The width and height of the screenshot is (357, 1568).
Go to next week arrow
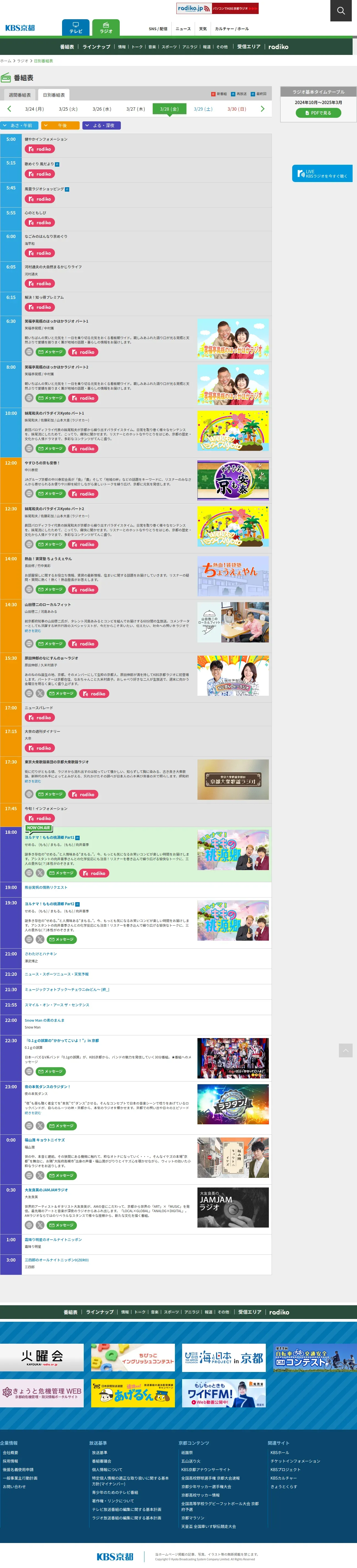[x=263, y=109]
